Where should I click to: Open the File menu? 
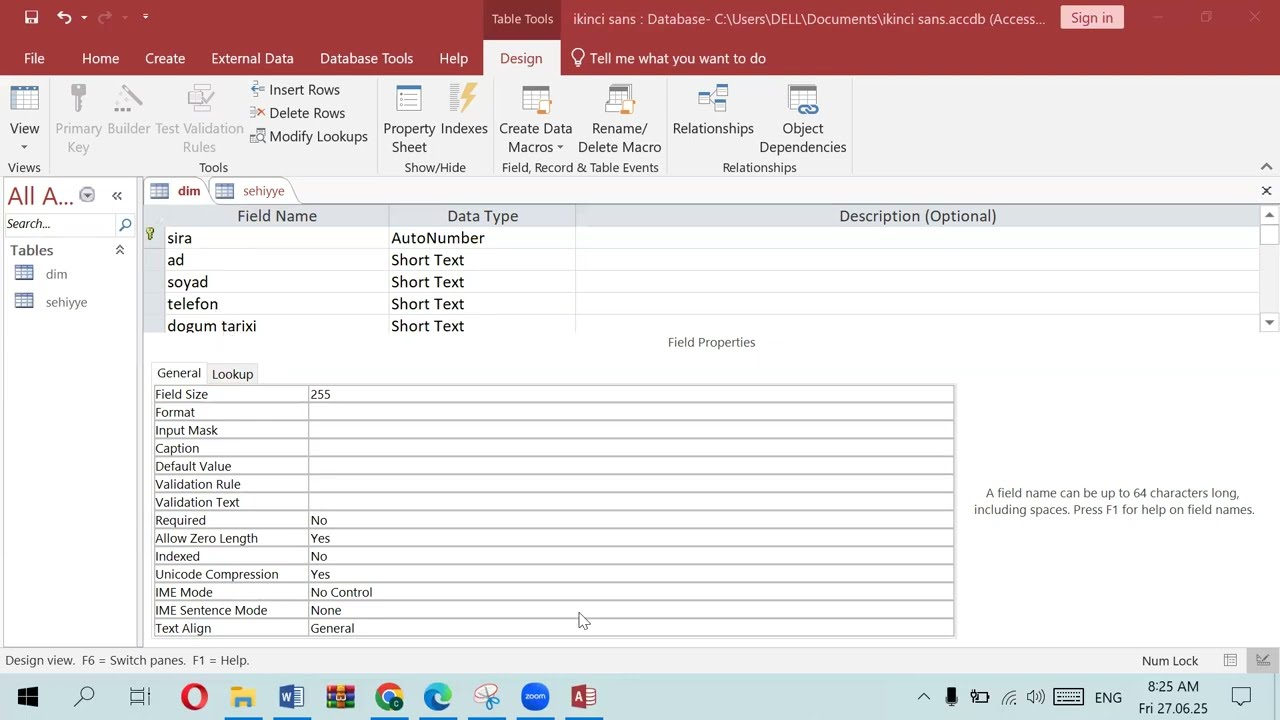[x=34, y=58]
